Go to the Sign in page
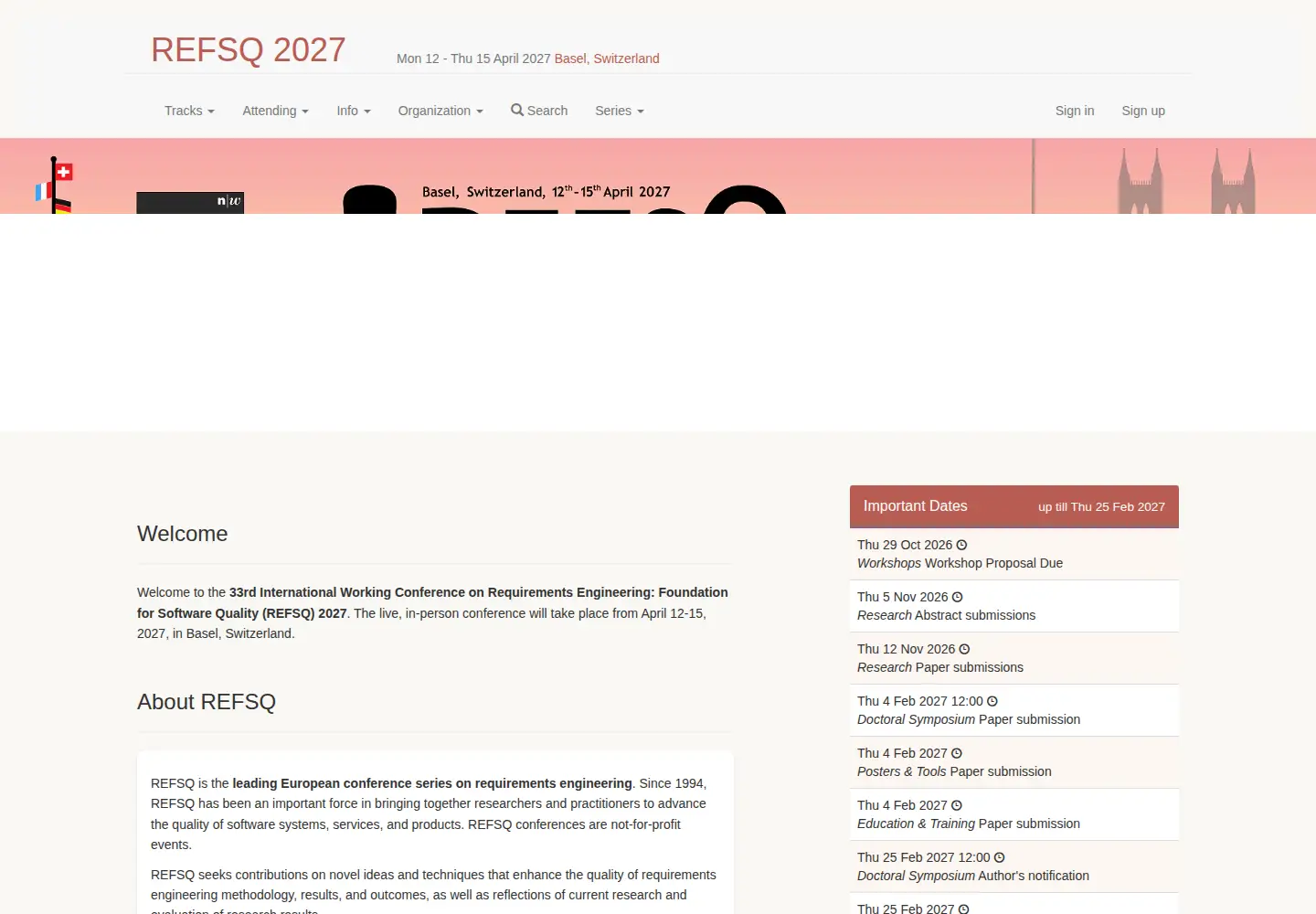The width and height of the screenshot is (1316, 914). [x=1075, y=111]
